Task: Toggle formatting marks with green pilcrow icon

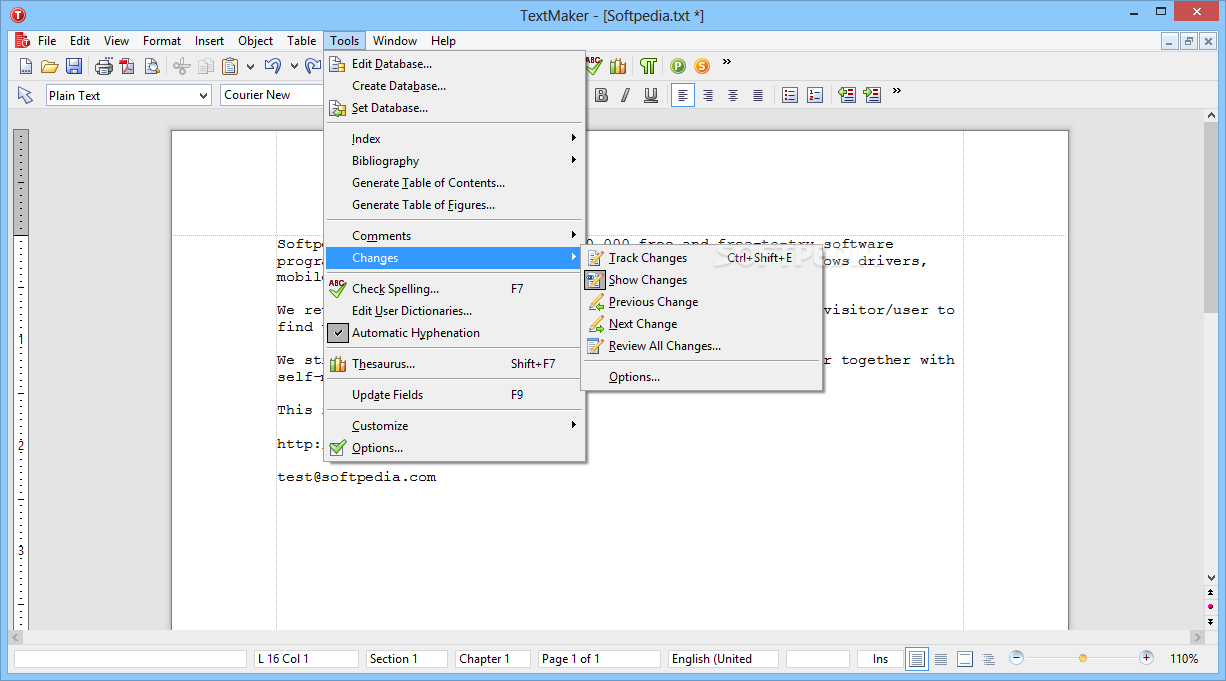Action: [649, 66]
